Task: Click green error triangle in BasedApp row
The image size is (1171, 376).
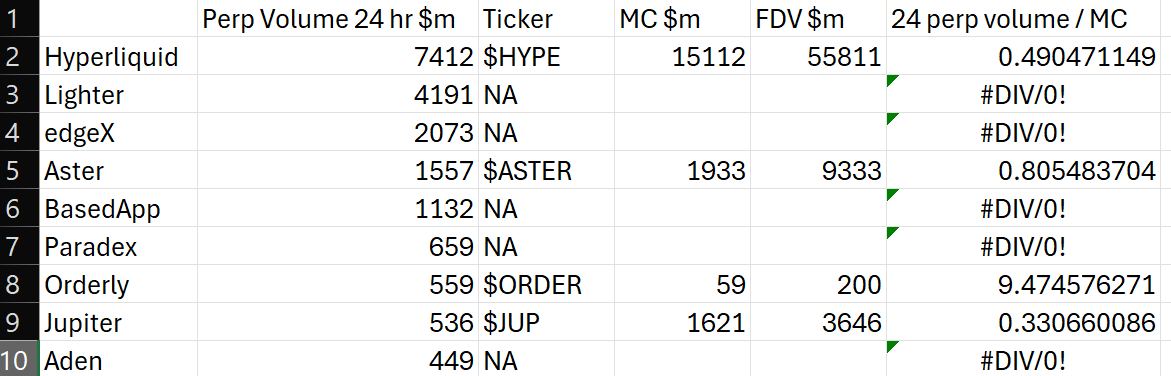Action: (x=891, y=194)
